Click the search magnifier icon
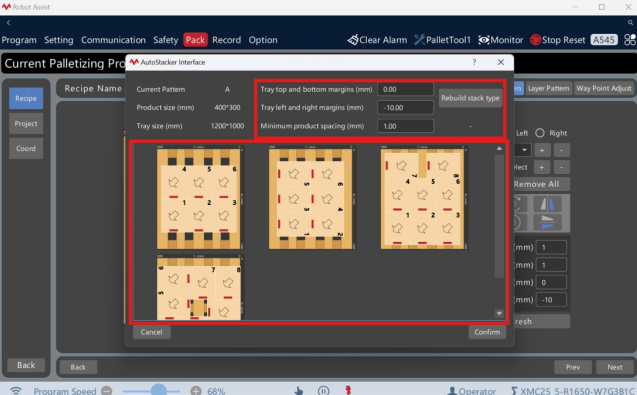 pos(630,23)
